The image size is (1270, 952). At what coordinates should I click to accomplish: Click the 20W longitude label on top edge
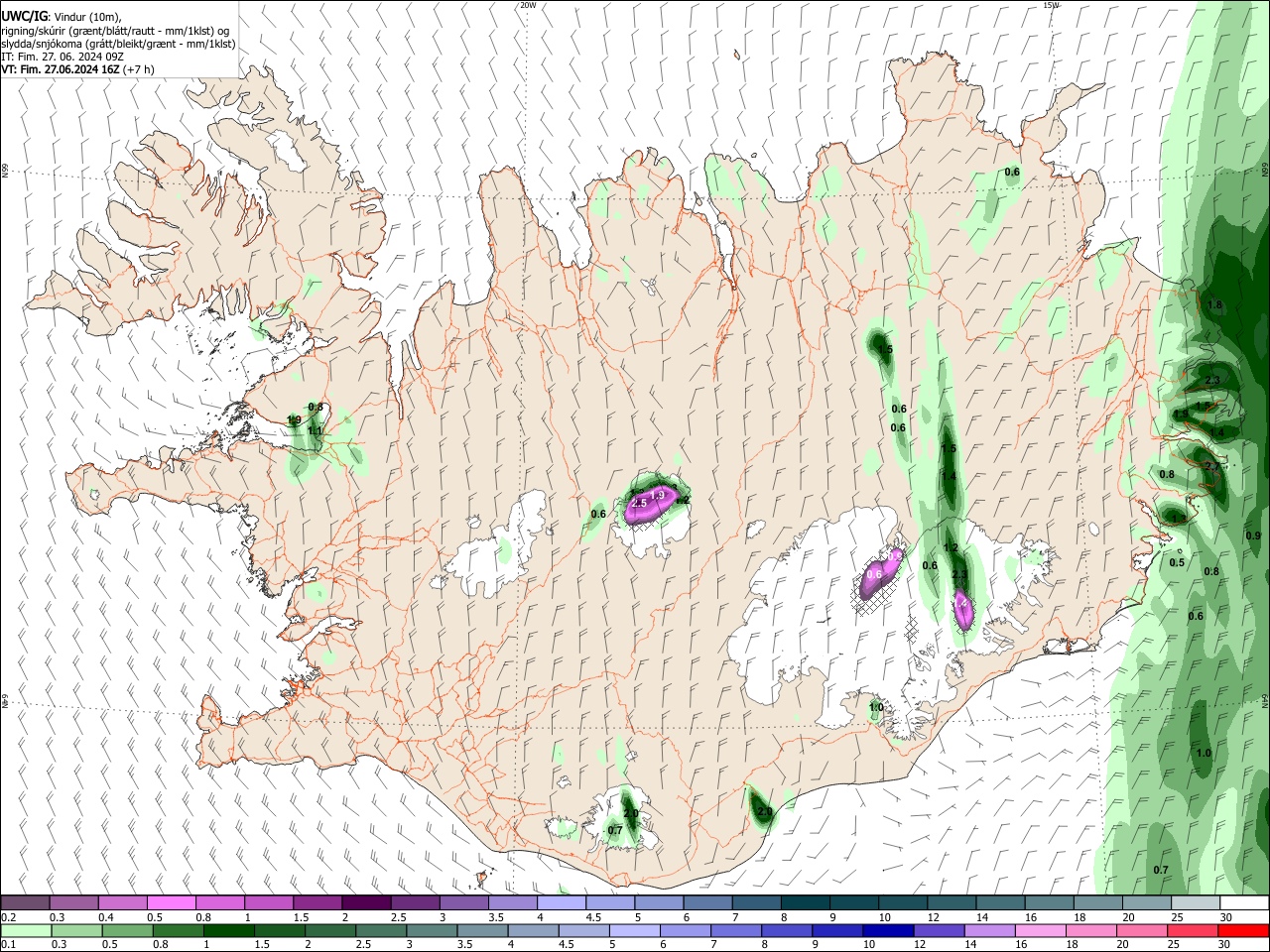(528, 5)
